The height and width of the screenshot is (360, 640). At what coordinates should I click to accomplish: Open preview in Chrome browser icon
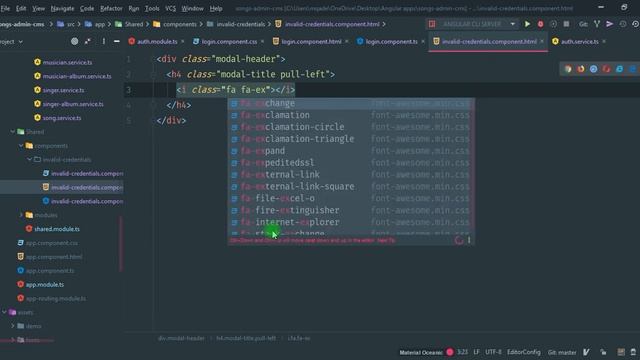[568, 69]
